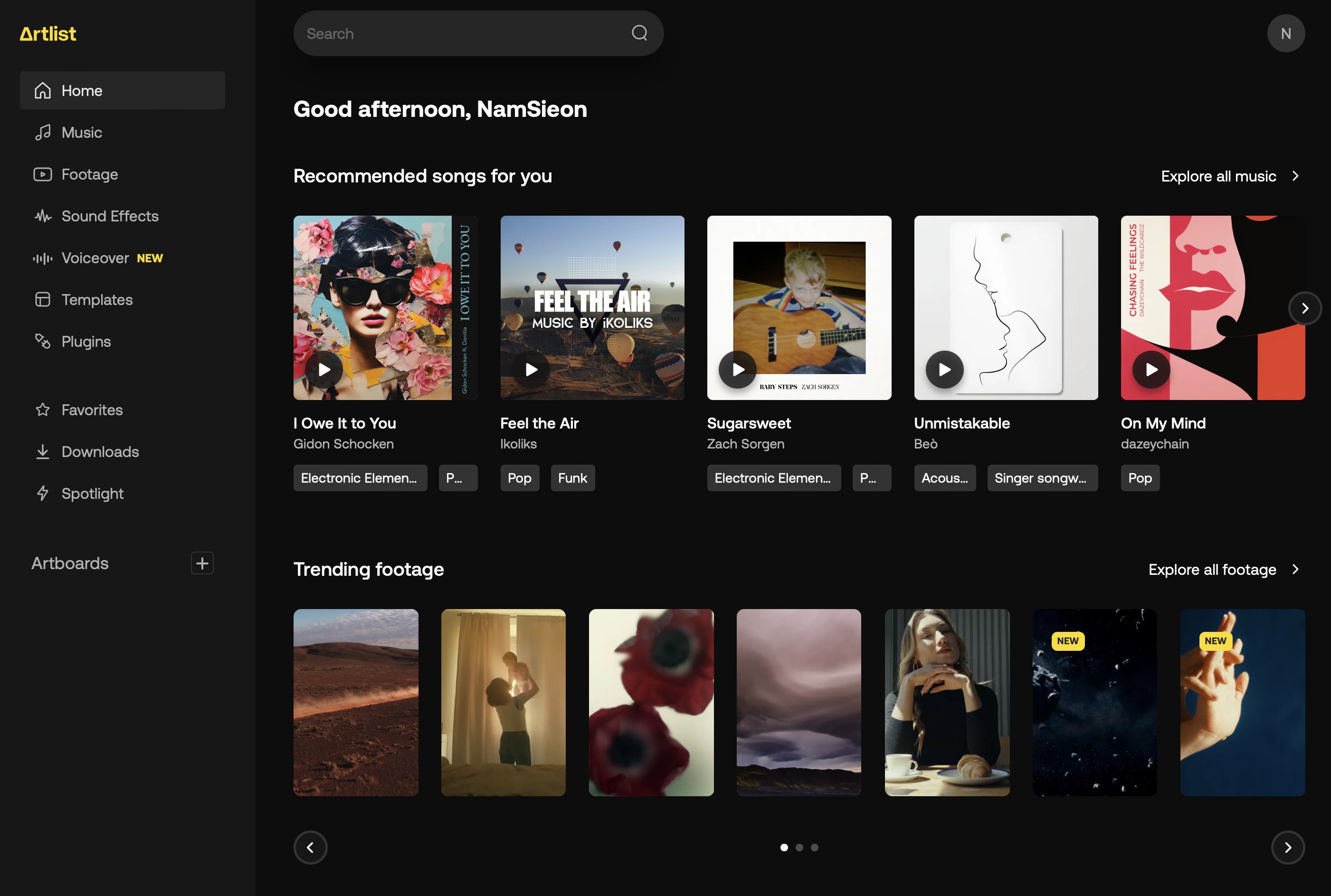Go to the previous trending footage page
This screenshot has width=1331, height=896.
[310, 848]
